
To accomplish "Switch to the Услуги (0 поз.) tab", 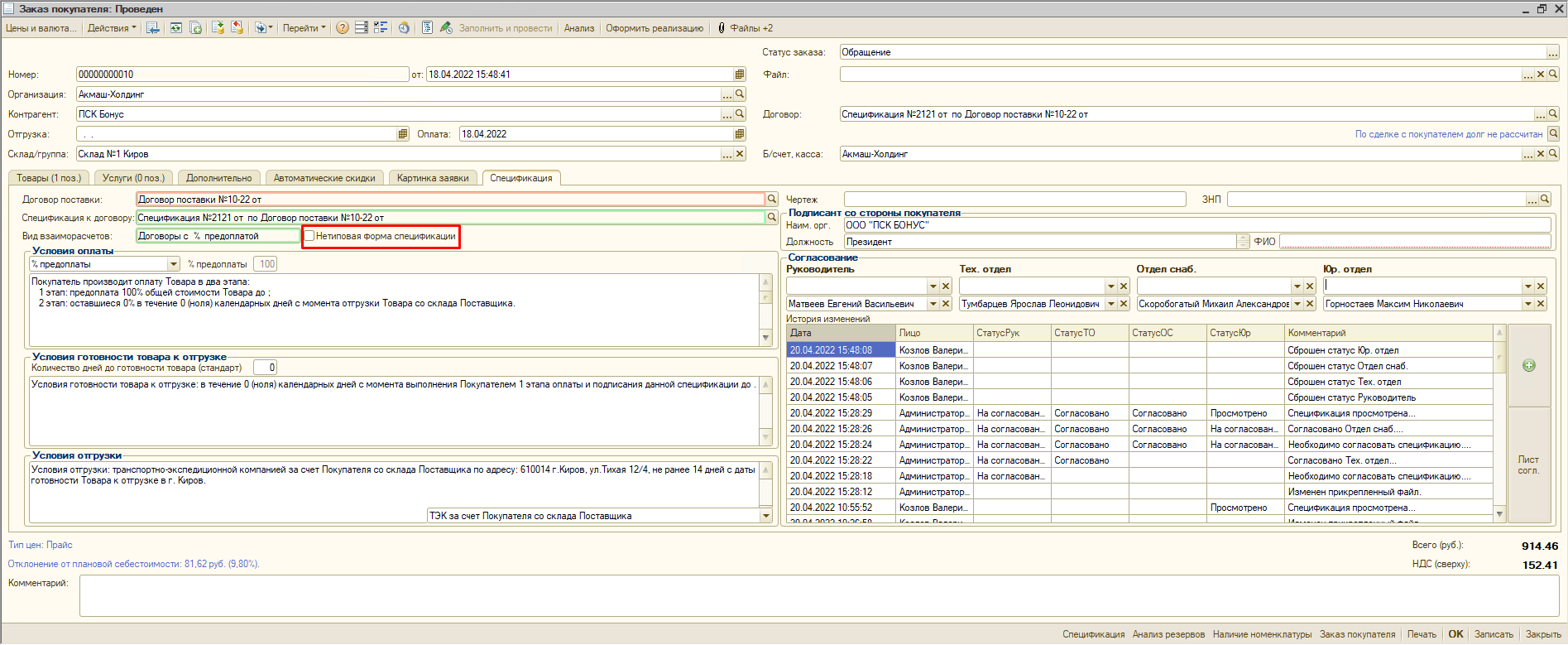I will tap(133, 178).
